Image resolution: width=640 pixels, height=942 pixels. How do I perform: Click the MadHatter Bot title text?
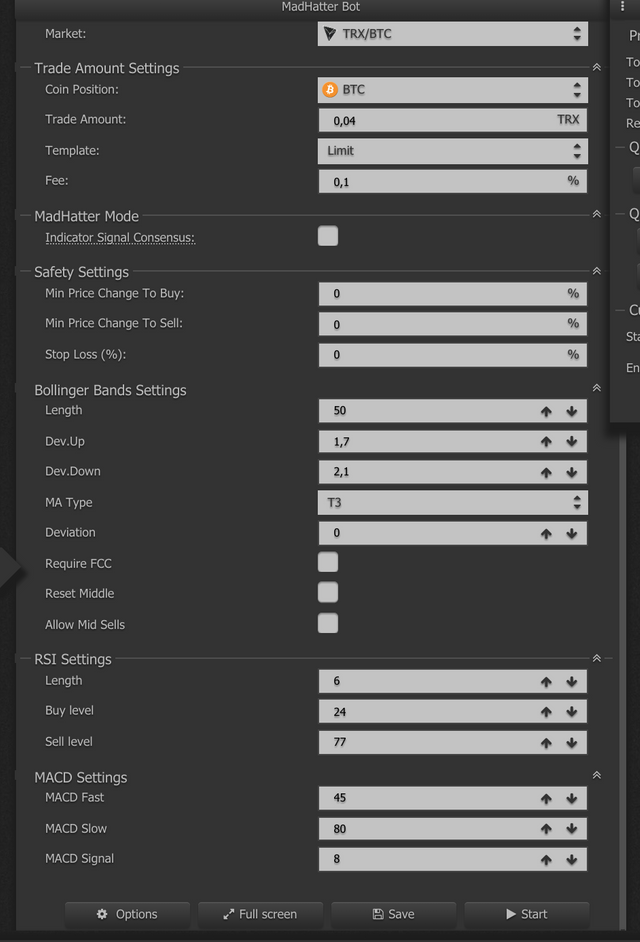pyautogui.click(x=321, y=7)
